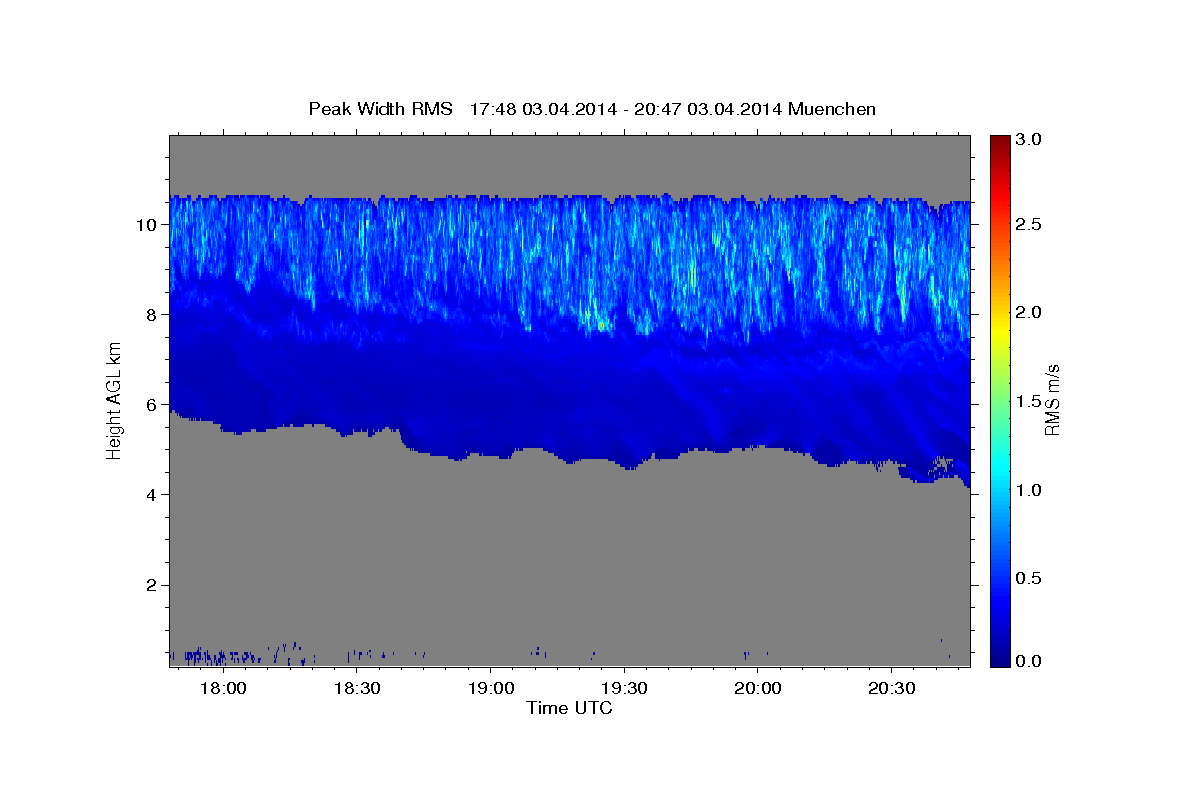Click the height axis label 4
The width and height of the screenshot is (1200, 800).
[x=154, y=495]
